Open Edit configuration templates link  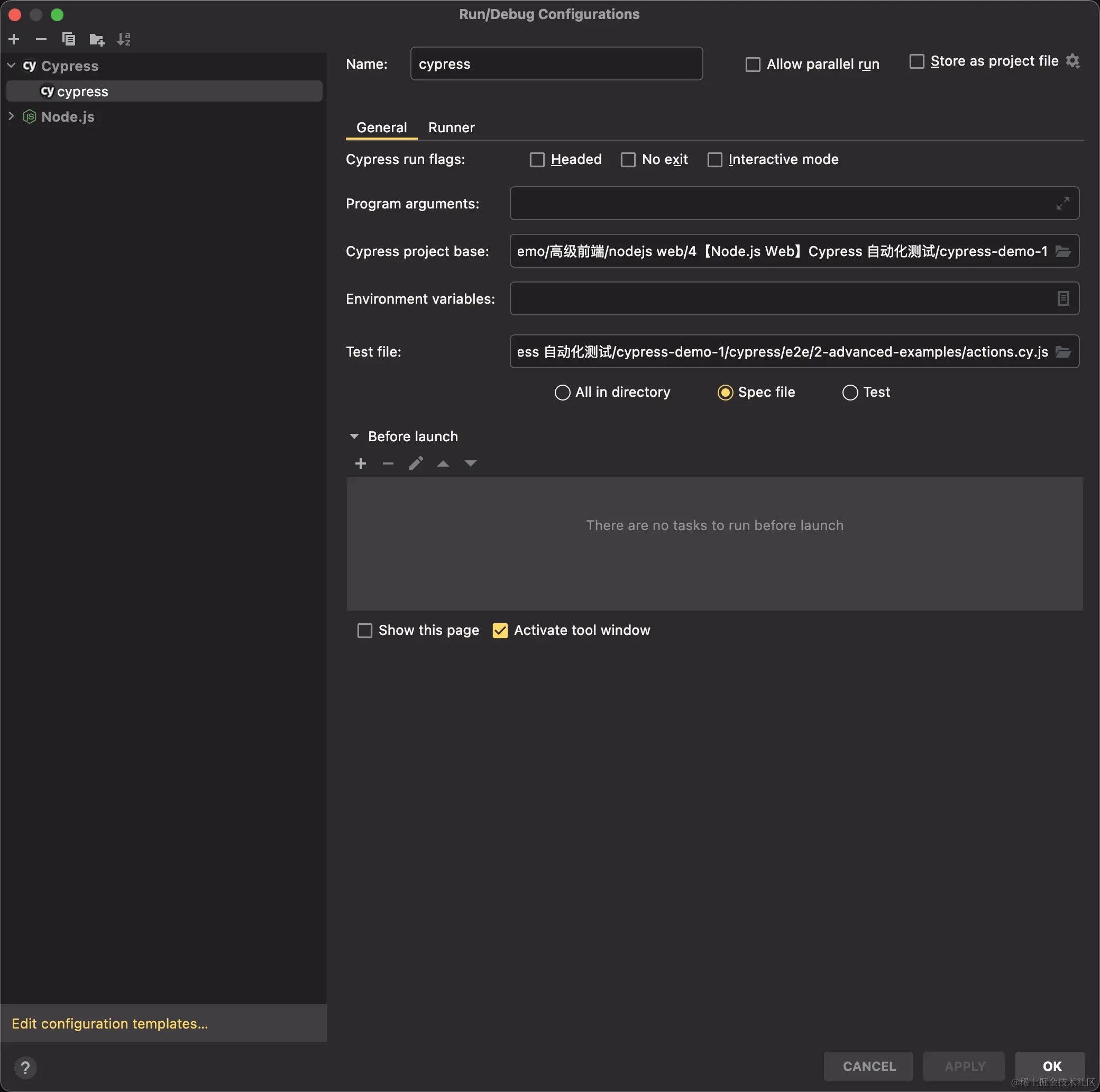tap(110, 1024)
